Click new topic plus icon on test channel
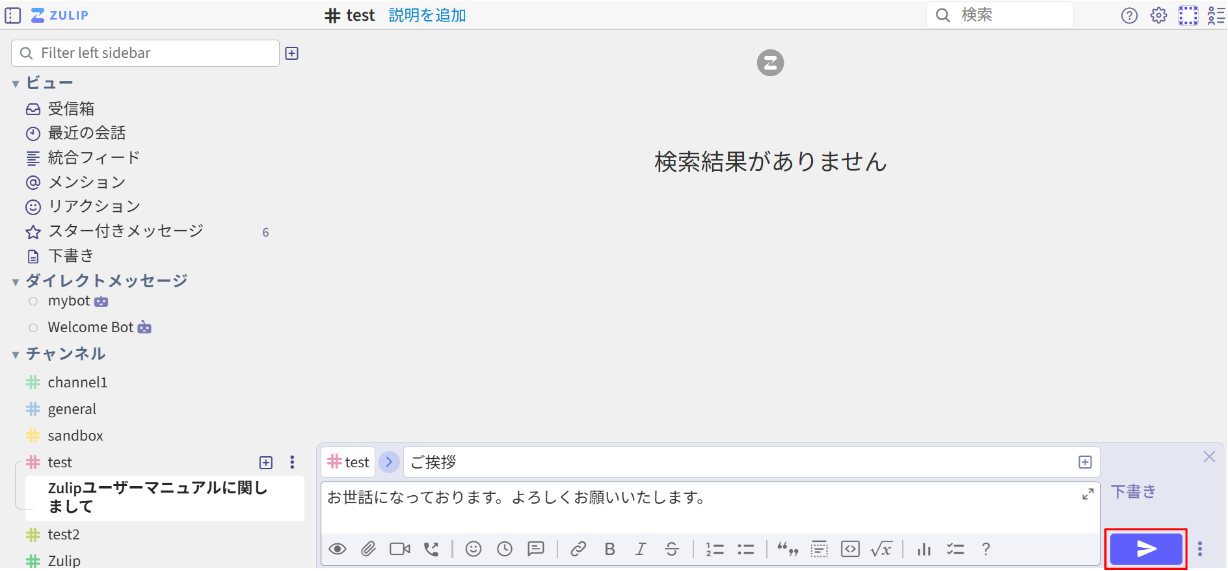This screenshot has width=1228, height=571. click(x=266, y=462)
